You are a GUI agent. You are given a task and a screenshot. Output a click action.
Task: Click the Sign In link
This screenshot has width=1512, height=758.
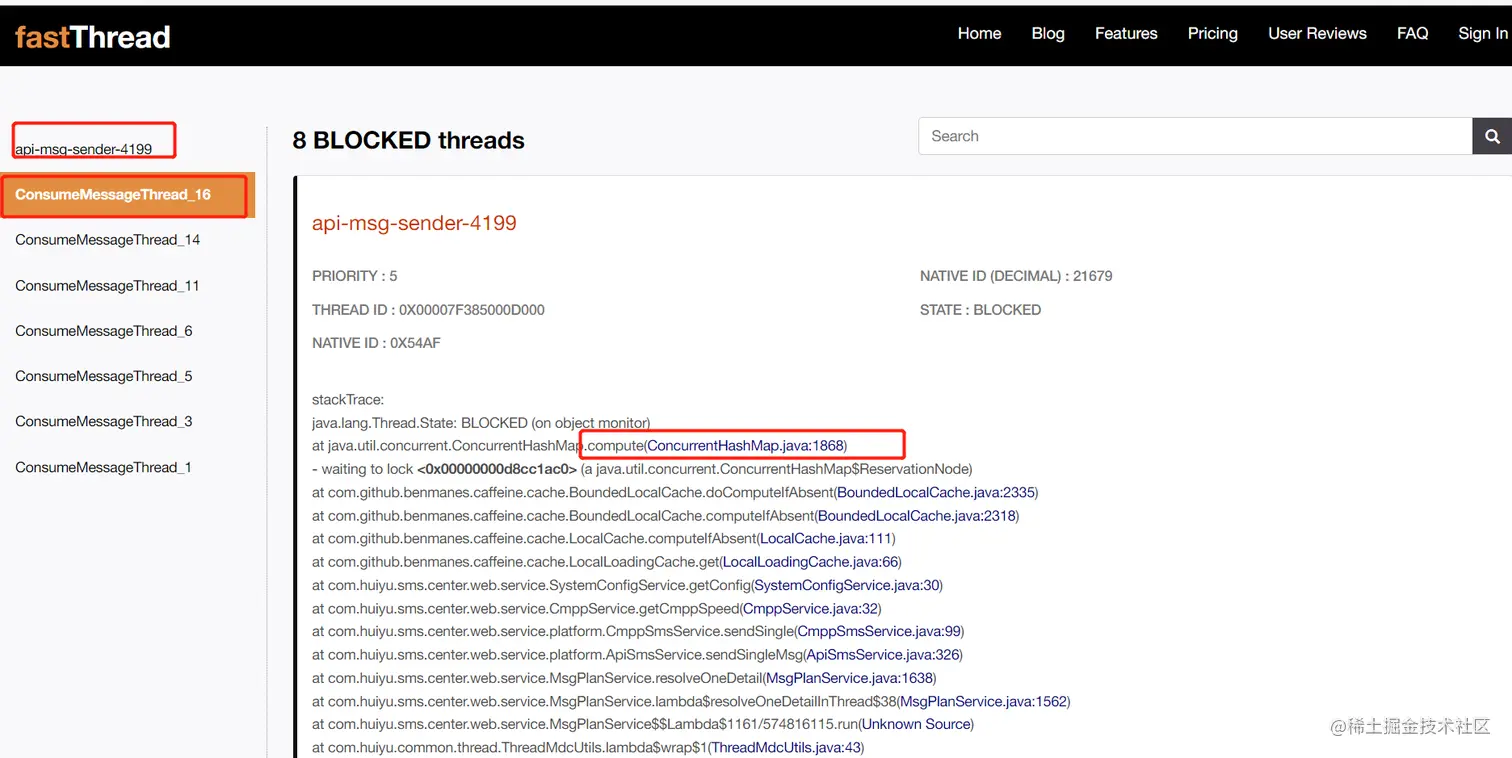coord(1483,33)
